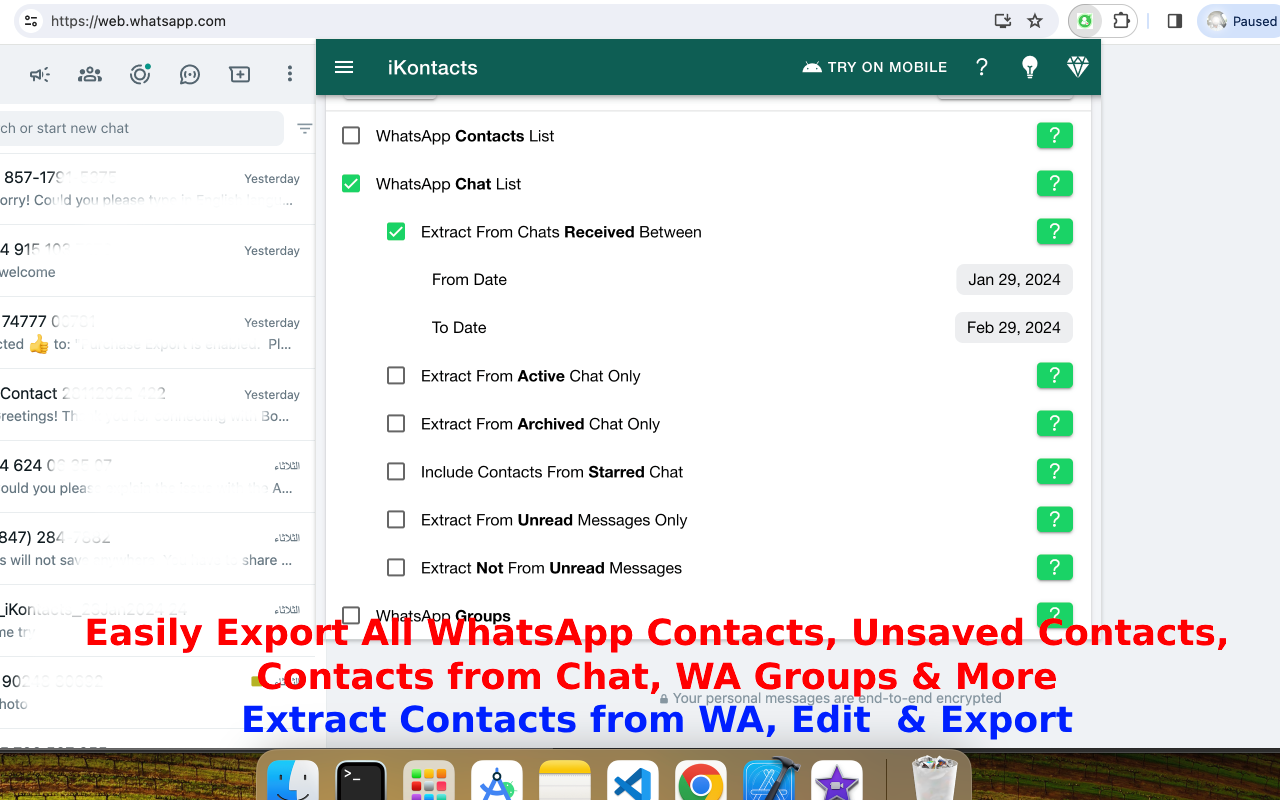
Task: Uncheck the WhatsApp Chat List option
Action: pyautogui.click(x=351, y=183)
